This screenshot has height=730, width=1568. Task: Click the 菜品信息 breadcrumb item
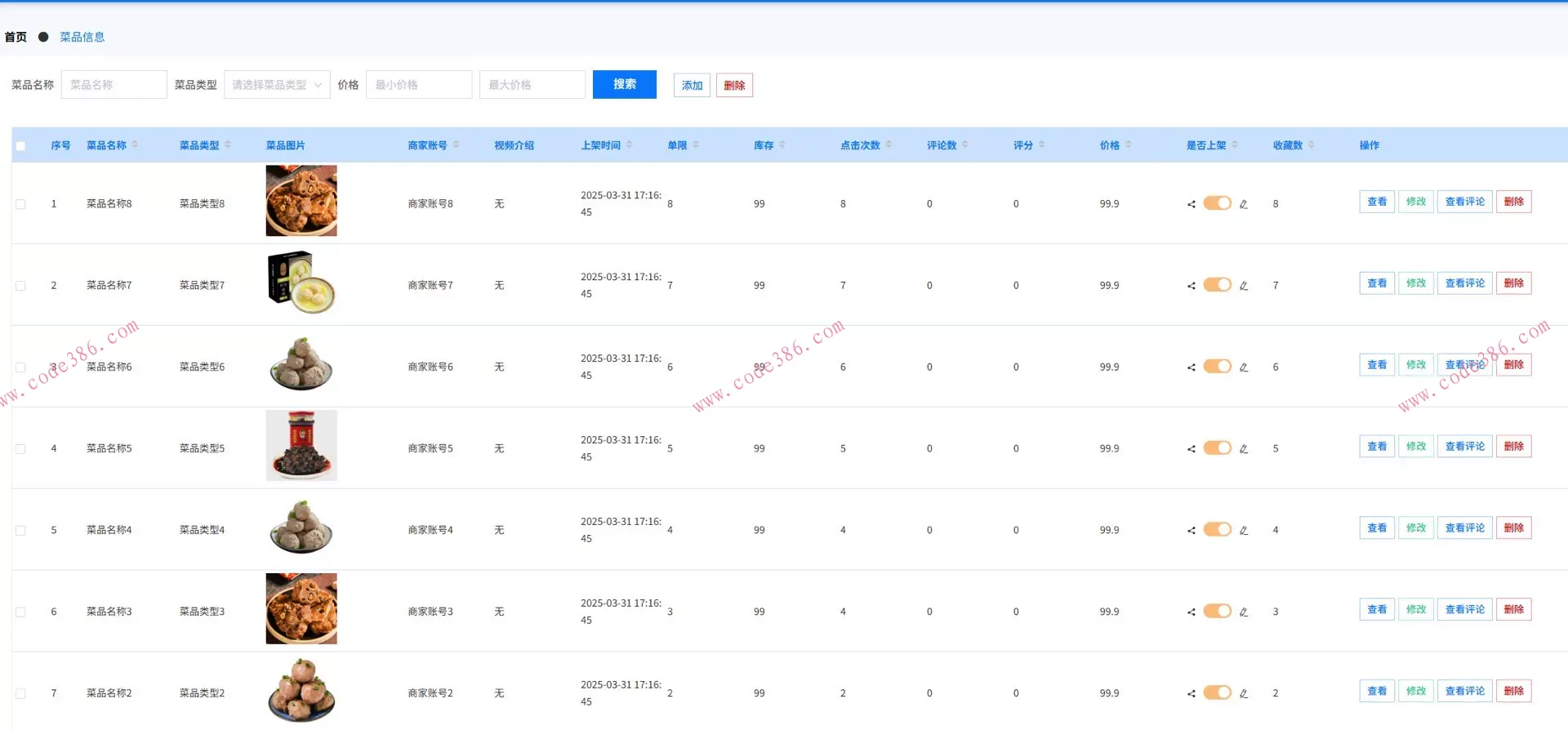(82, 37)
